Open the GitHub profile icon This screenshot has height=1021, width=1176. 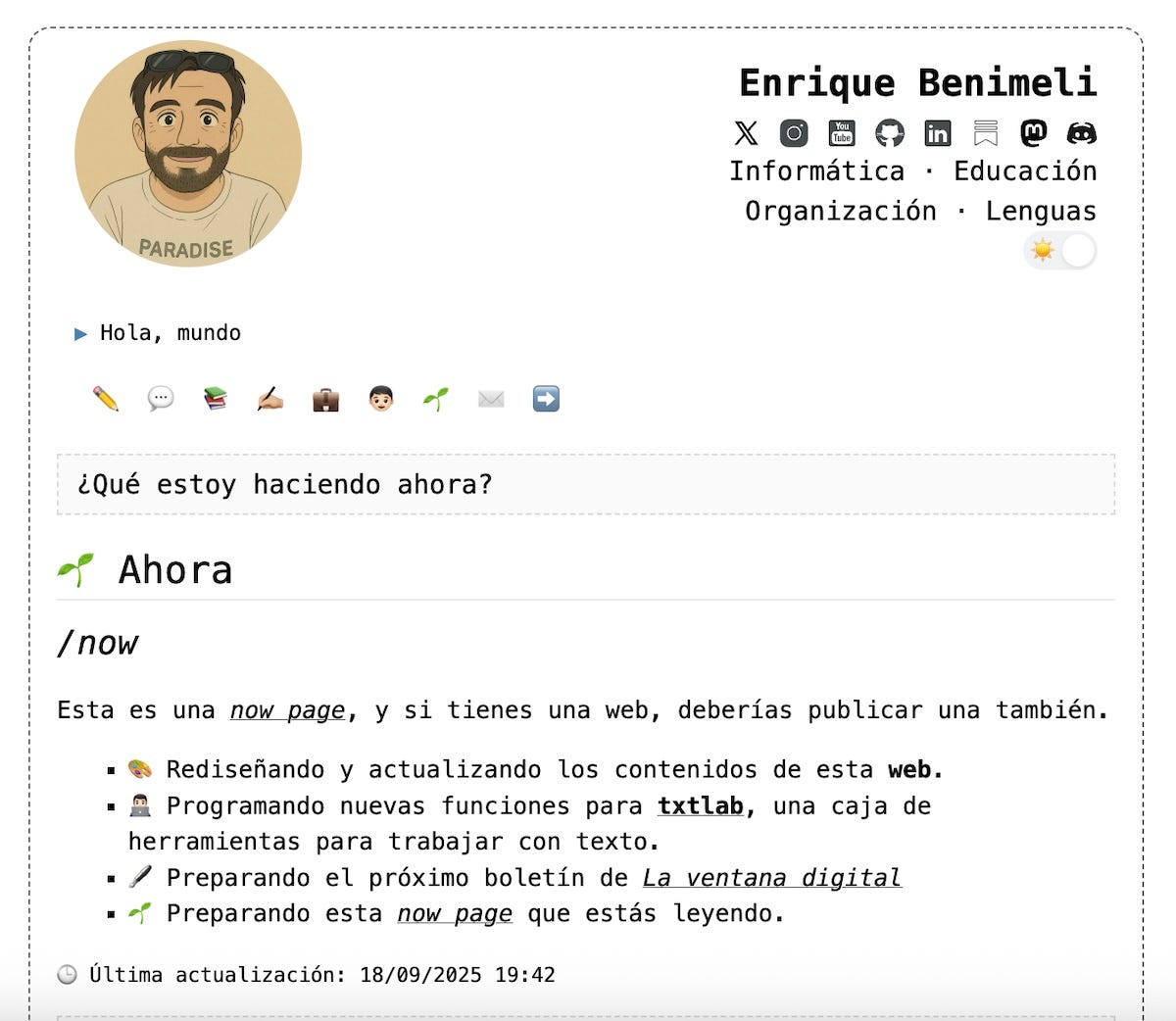click(x=890, y=132)
